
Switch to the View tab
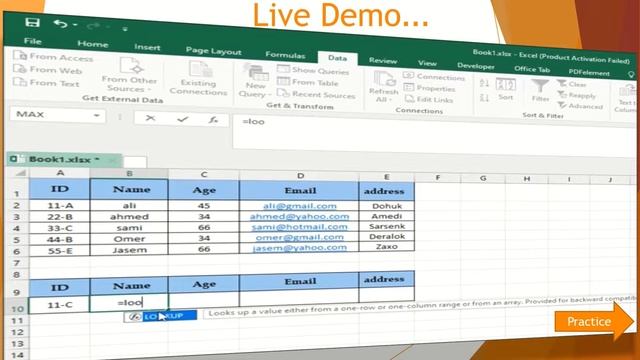tap(427, 63)
